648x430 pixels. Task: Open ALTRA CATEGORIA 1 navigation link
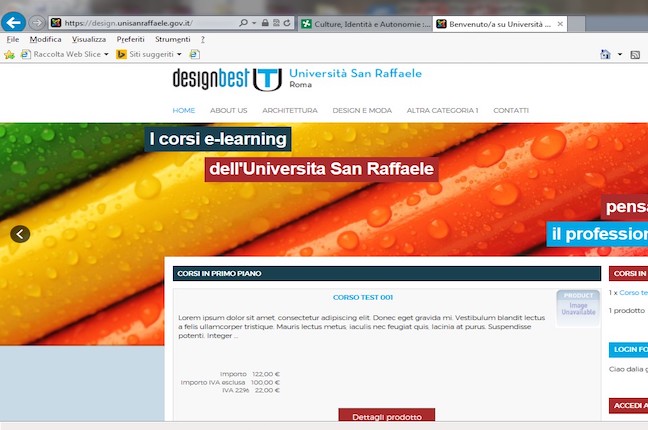click(442, 110)
